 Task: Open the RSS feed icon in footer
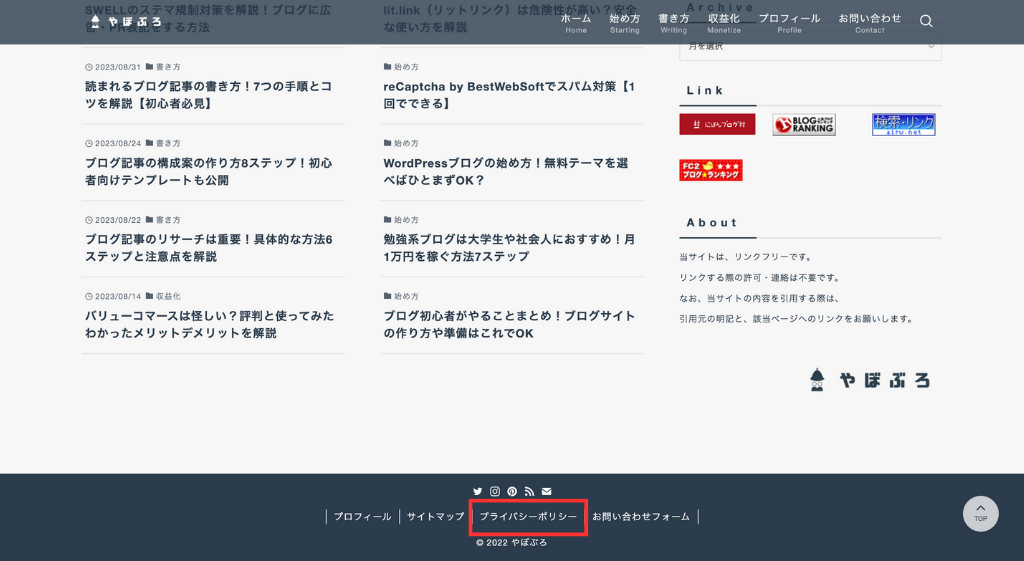pos(529,491)
